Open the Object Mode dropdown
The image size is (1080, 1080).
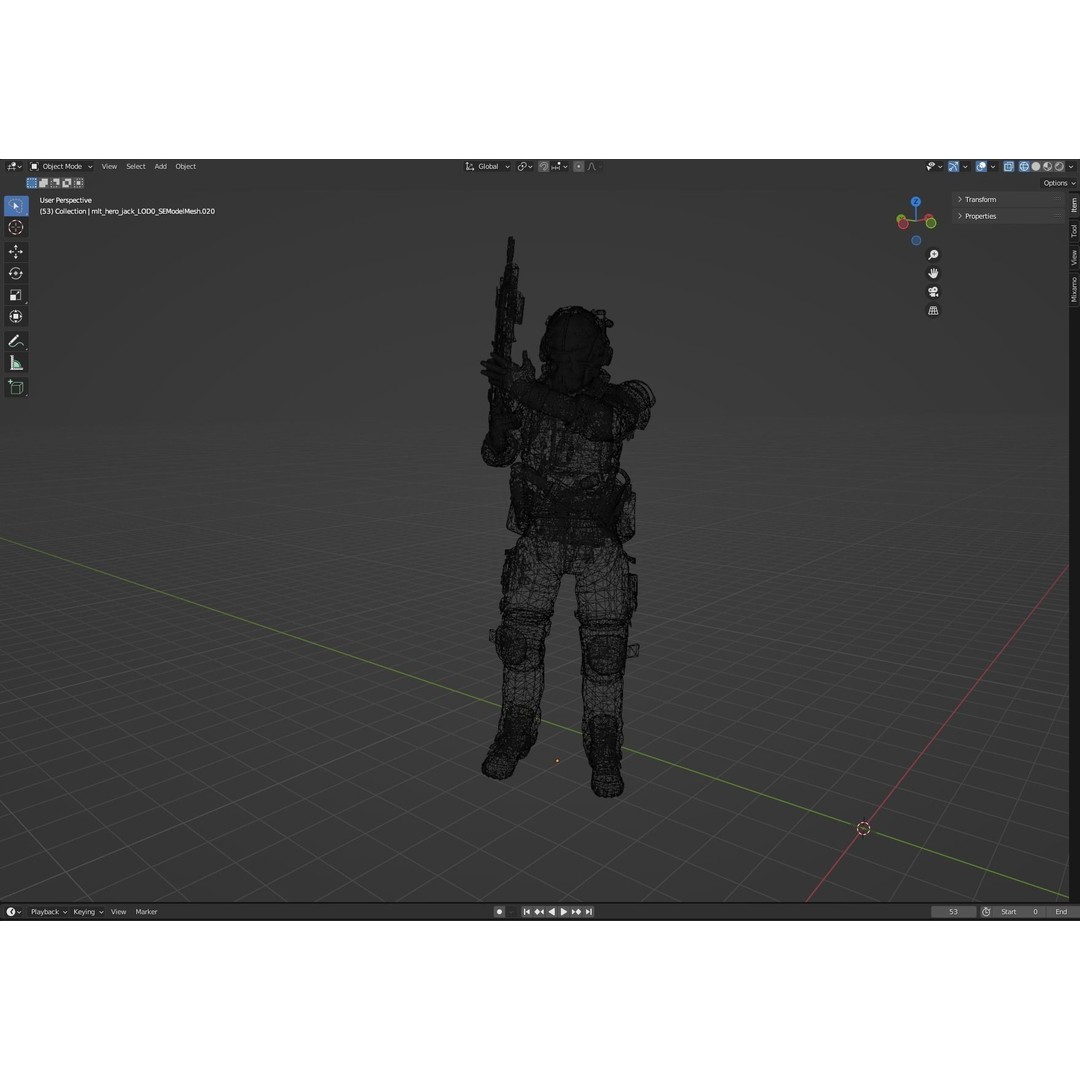61,167
